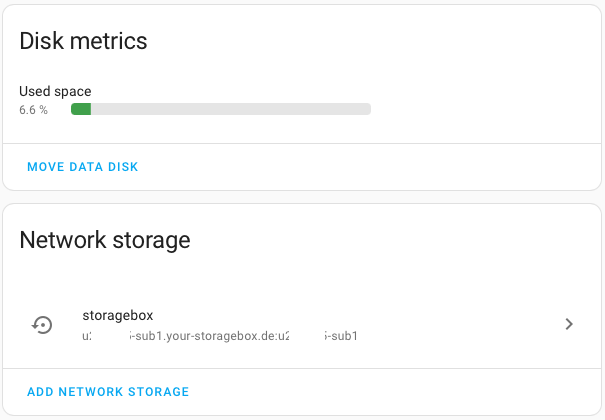Click ADD NETWORK STORAGE

click(108, 392)
